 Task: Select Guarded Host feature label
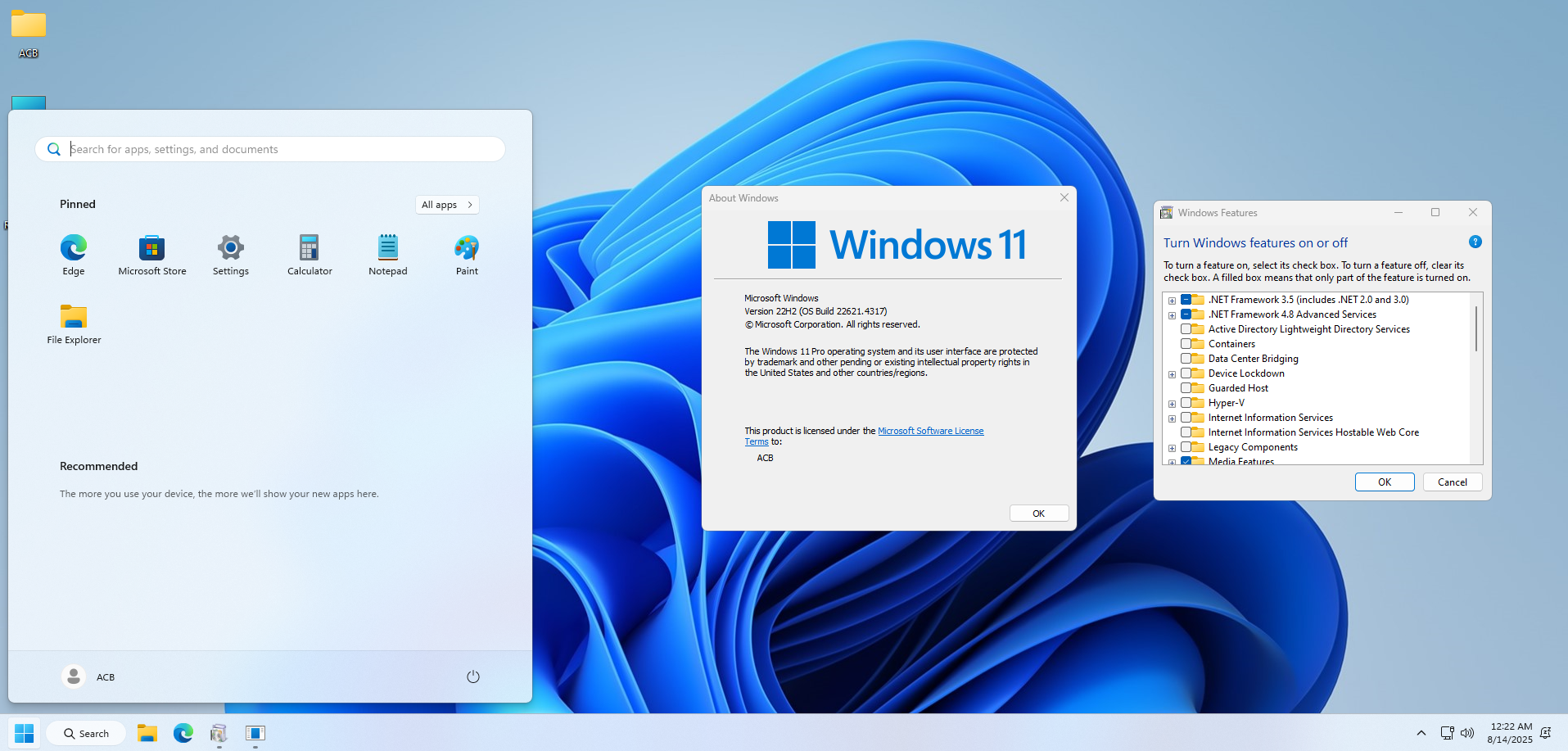tap(1238, 388)
